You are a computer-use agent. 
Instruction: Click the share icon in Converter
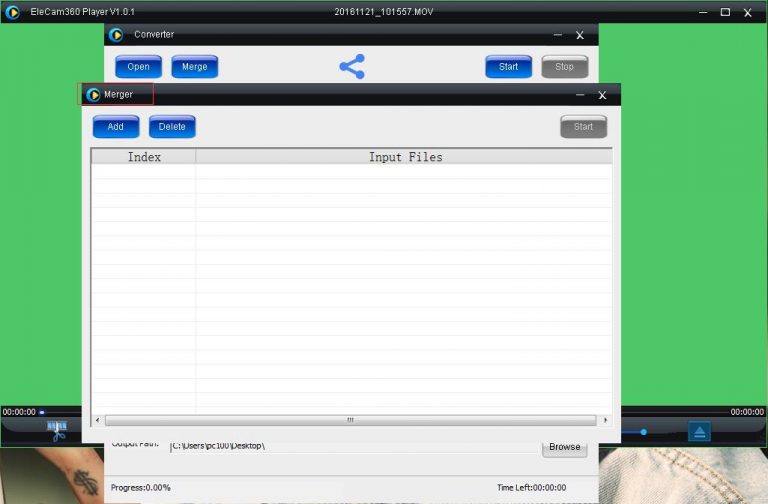point(352,67)
